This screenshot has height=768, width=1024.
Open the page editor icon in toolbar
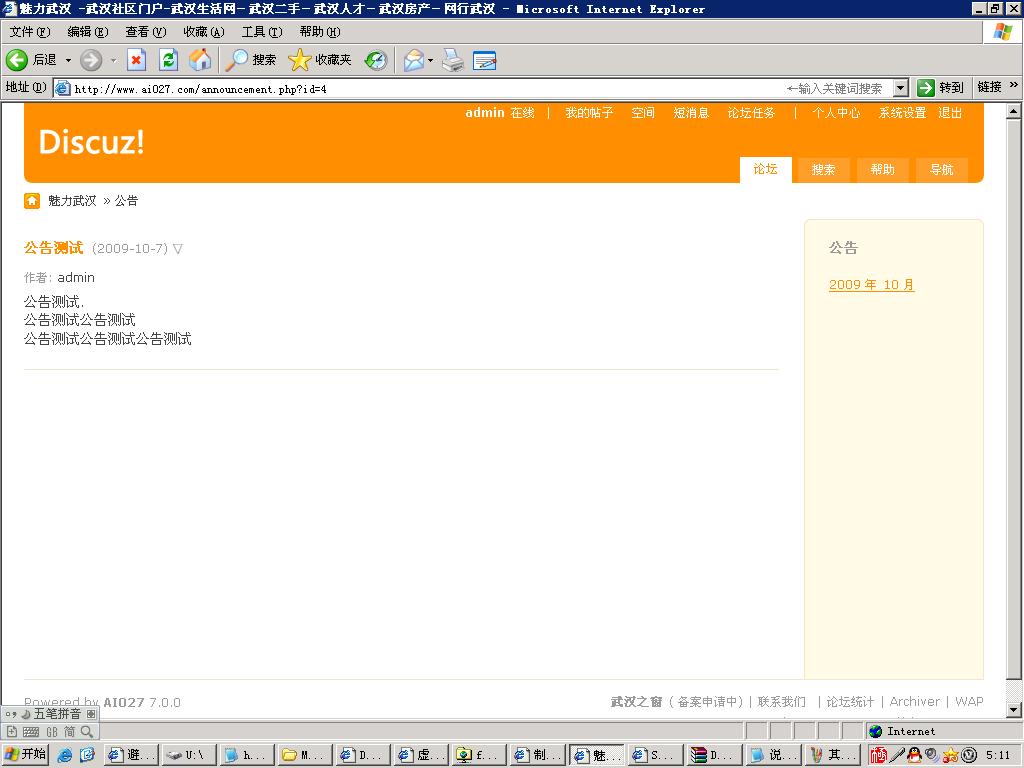pyautogui.click(x=485, y=60)
